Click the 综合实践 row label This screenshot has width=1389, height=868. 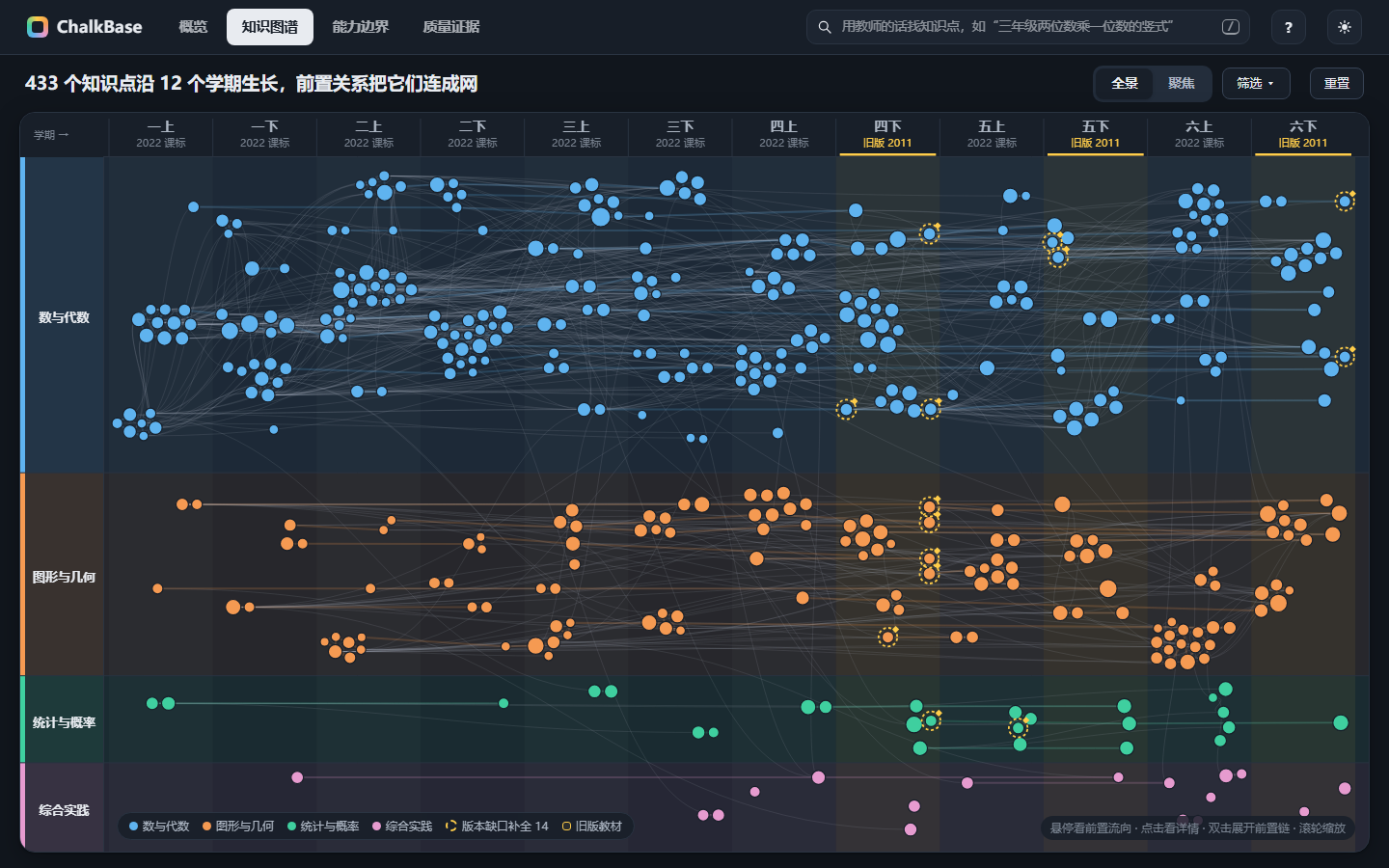coord(64,810)
